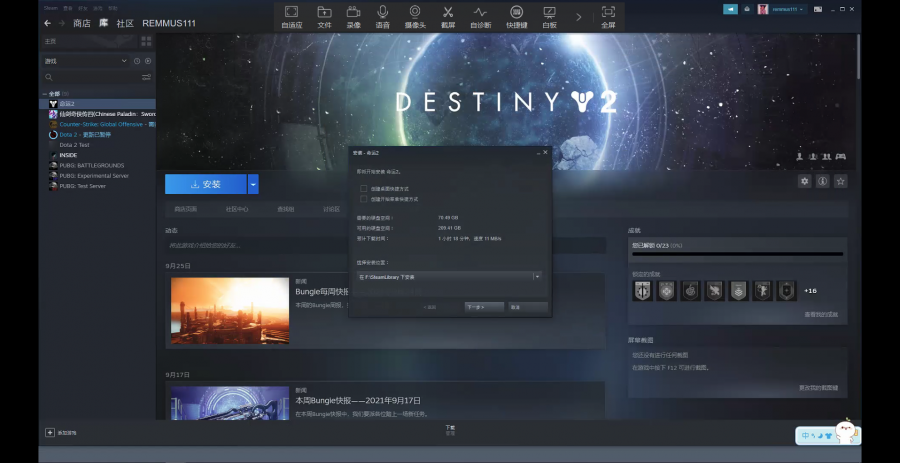Click the blue 安装 install button
The height and width of the screenshot is (463, 900).
(x=205, y=184)
